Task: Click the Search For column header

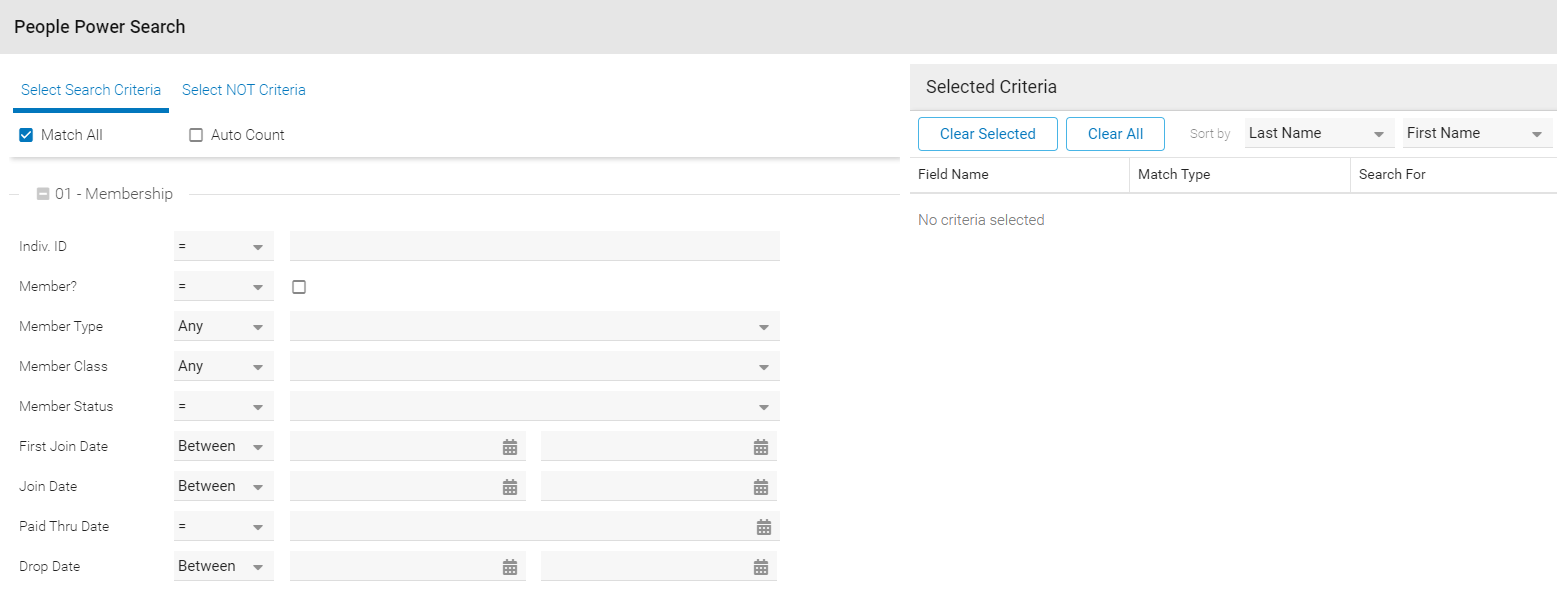Action: click(1454, 174)
